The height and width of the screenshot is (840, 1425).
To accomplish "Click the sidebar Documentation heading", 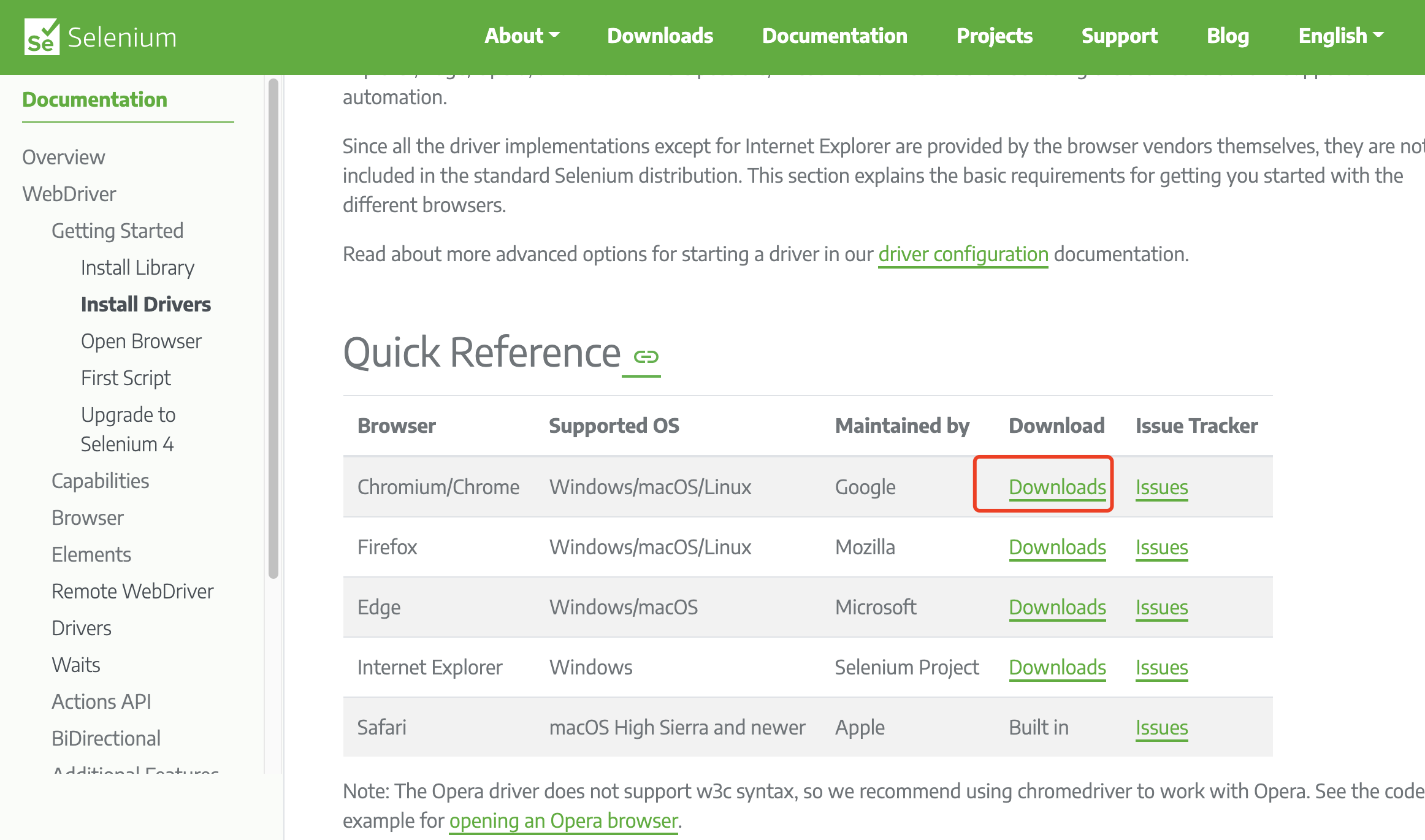I will point(94,99).
